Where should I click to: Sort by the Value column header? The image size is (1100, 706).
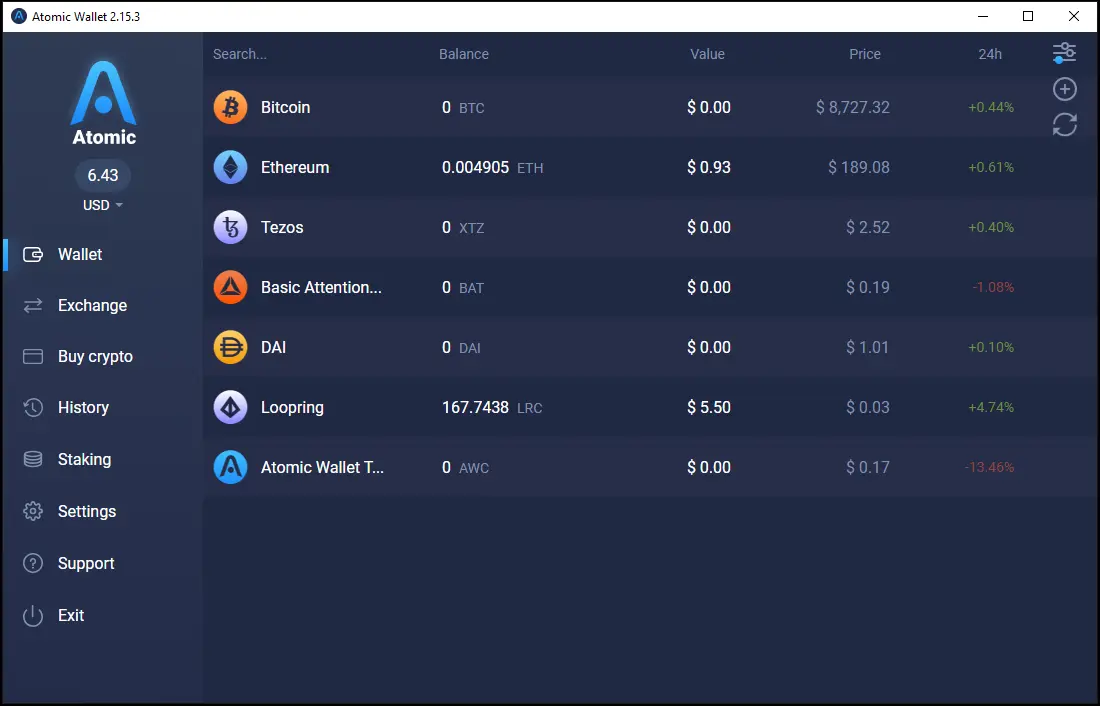tap(707, 54)
